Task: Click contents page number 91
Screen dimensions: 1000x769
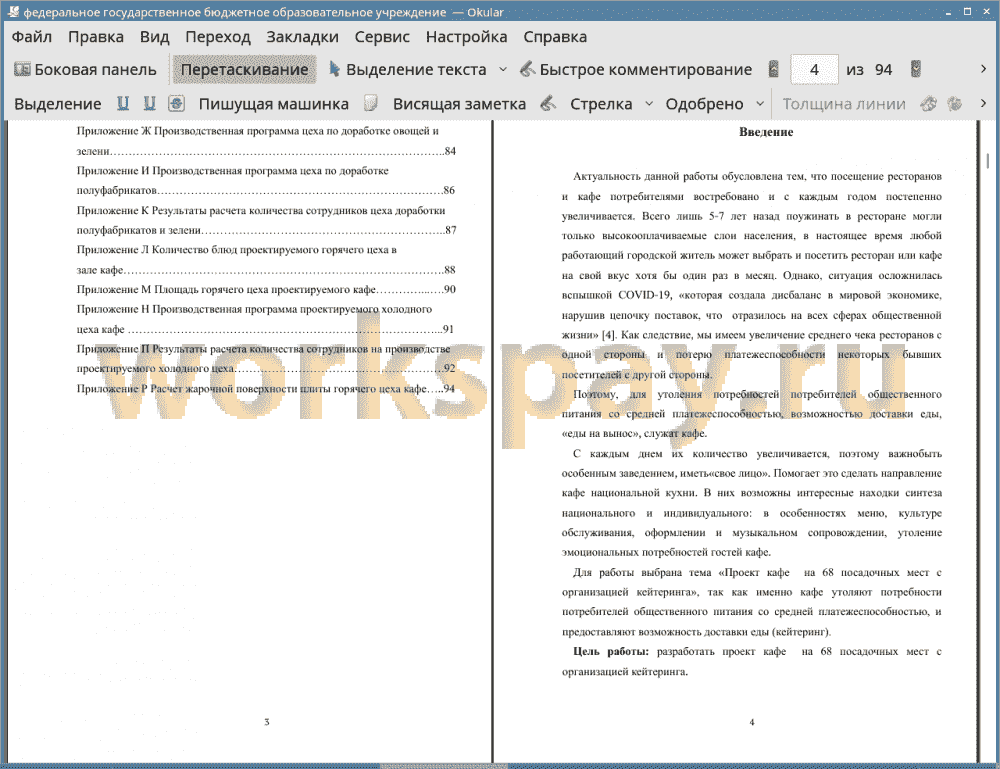Action: [x=448, y=329]
